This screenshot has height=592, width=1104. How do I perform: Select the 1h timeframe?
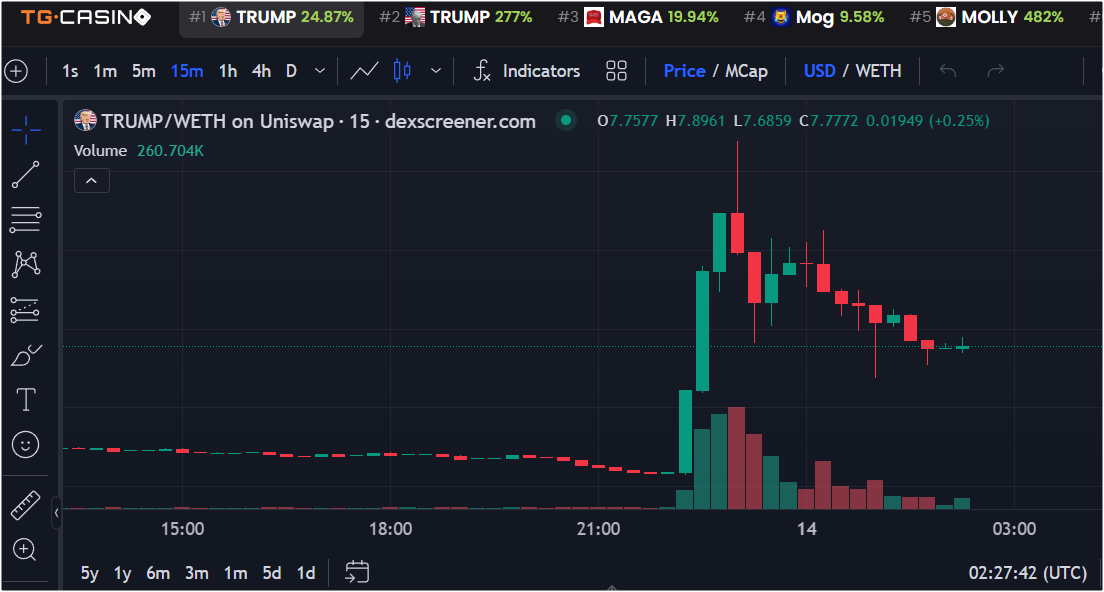[227, 71]
